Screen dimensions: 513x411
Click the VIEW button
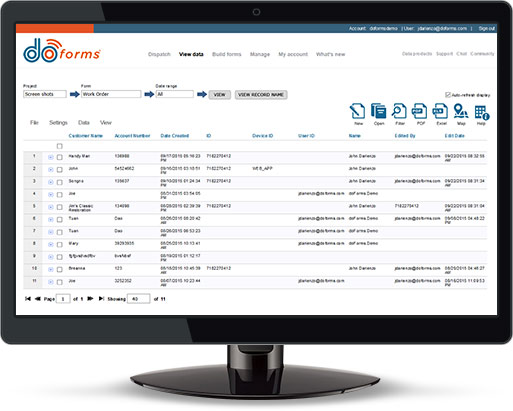point(219,95)
